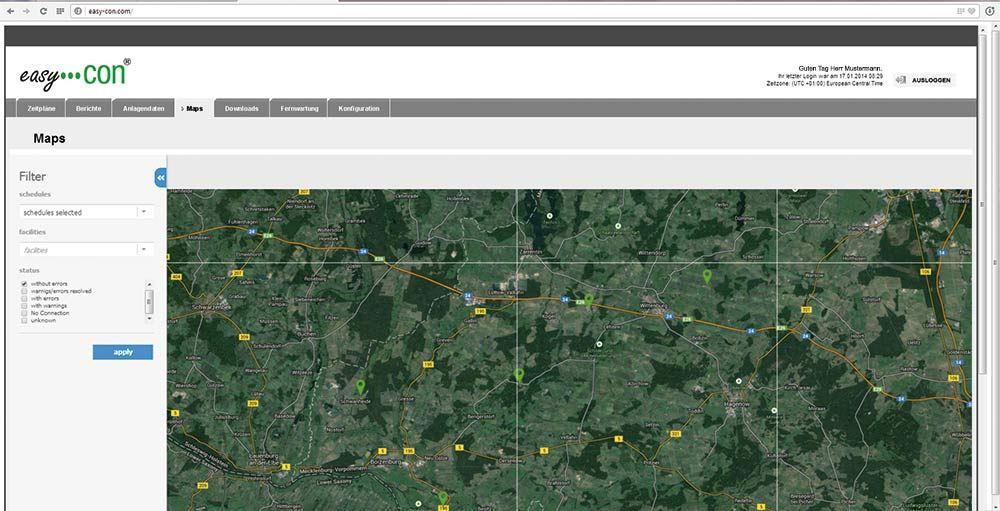Go to the Fernwartung tab
Viewport: 1000px width, 511px height.
(x=300, y=108)
